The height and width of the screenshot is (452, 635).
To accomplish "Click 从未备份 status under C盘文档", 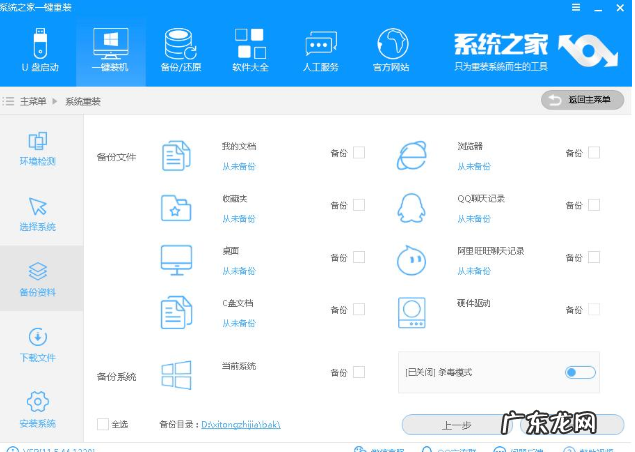I will pyautogui.click(x=239, y=323).
